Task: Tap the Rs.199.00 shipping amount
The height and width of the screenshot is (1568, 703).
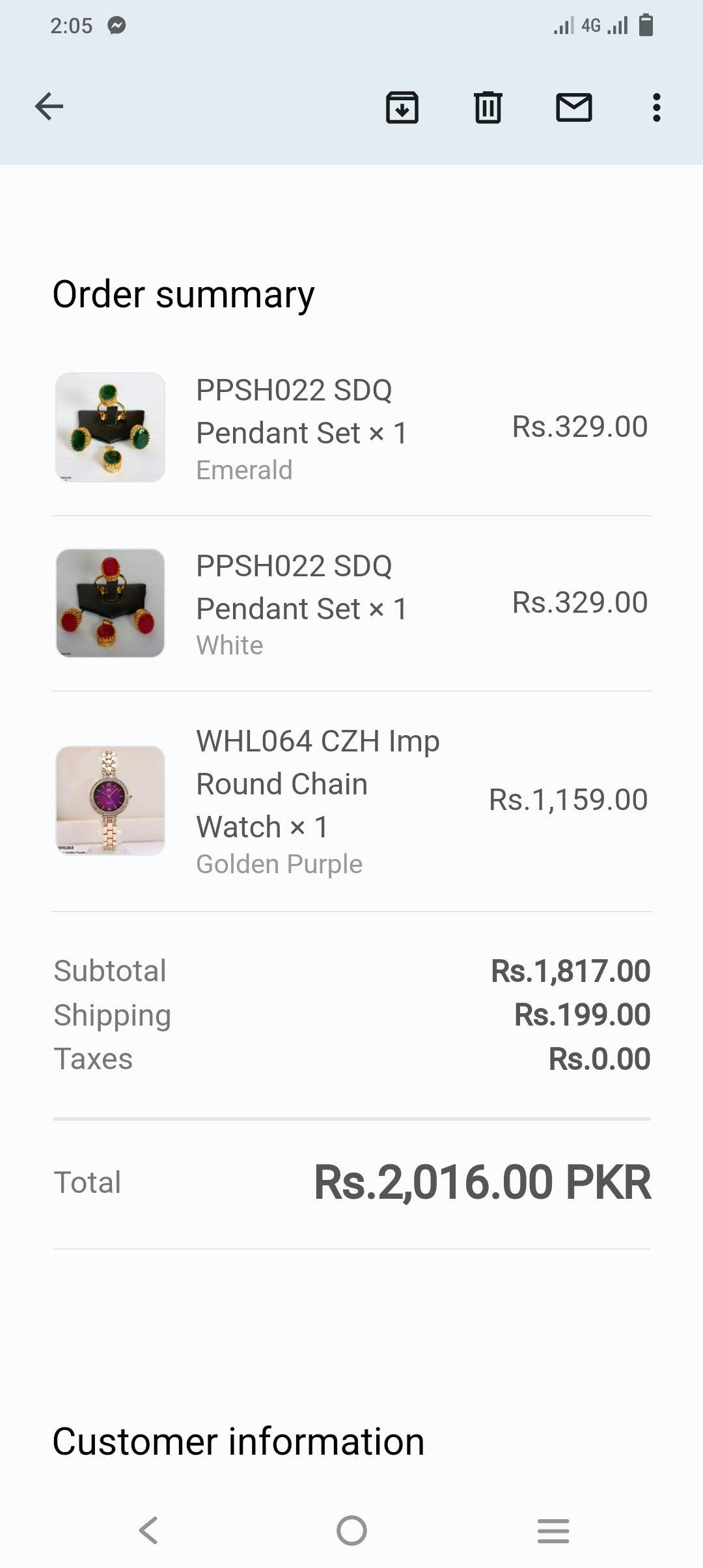Action: point(582,1015)
